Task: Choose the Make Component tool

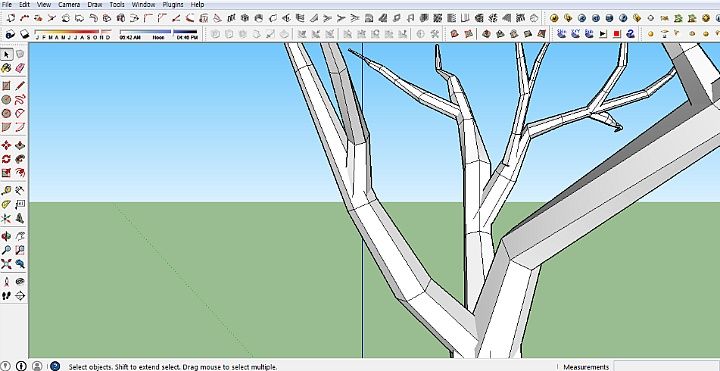Action: coord(20,55)
